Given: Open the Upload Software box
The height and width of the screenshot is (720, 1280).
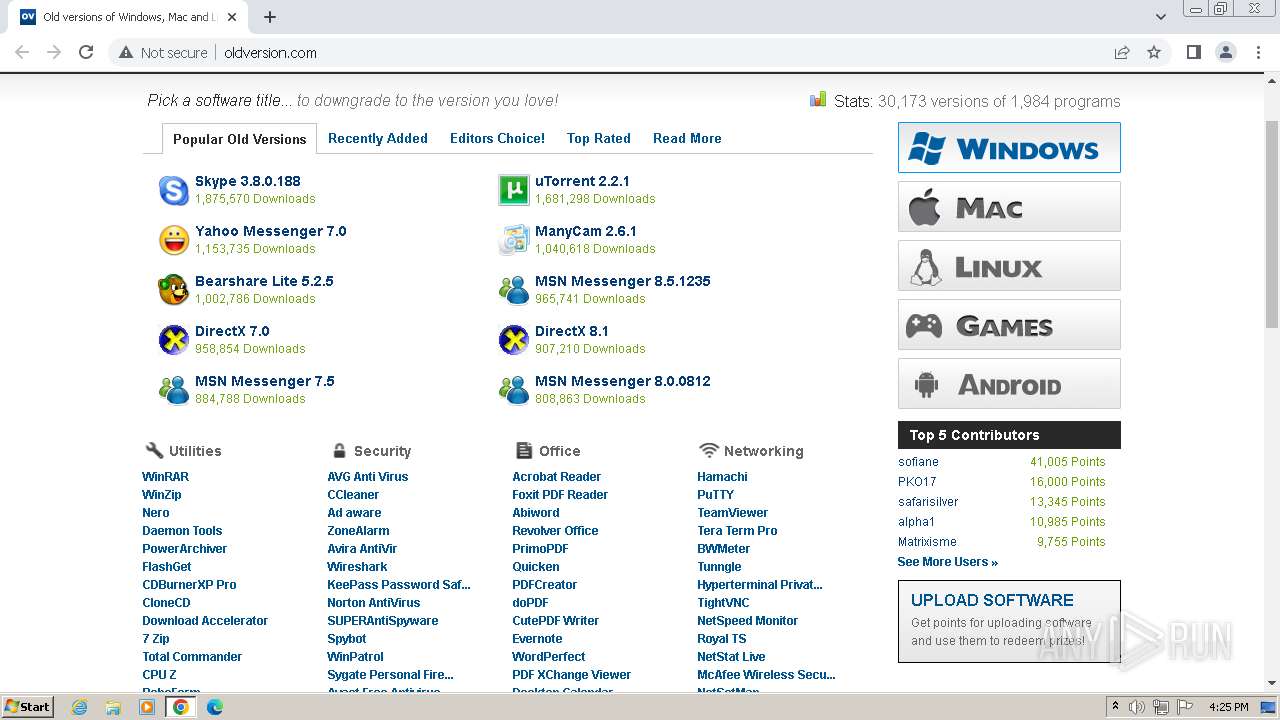Looking at the screenshot, I should (x=1009, y=621).
